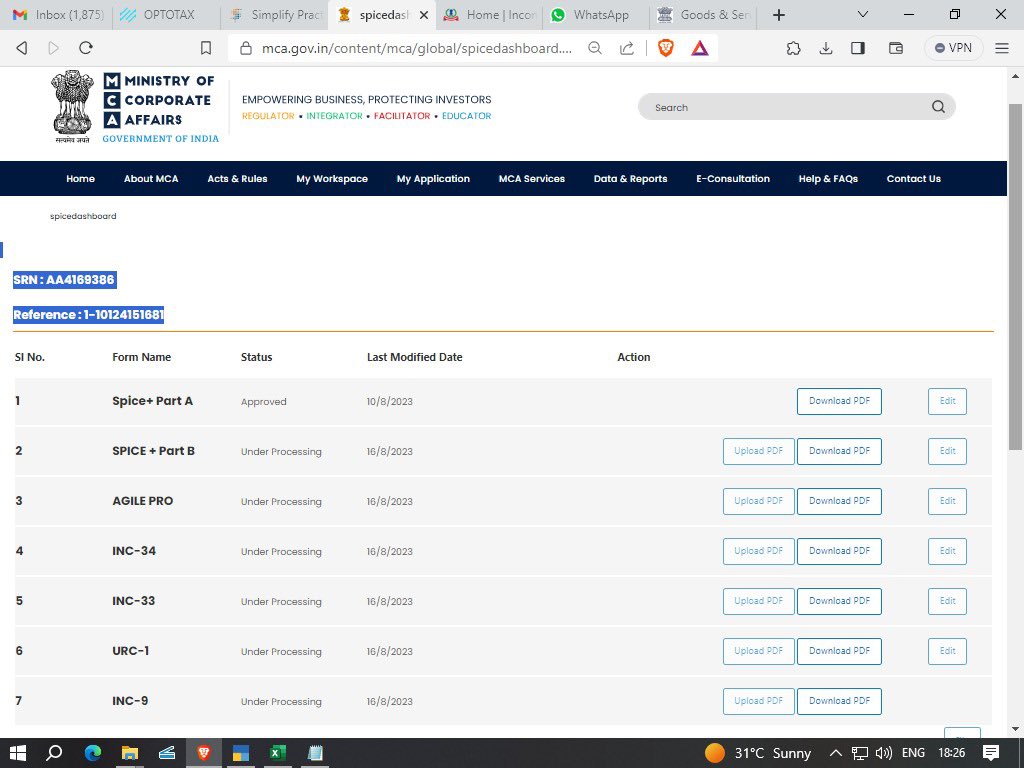
Task: Close the spicedashboard tab
Action: point(424,15)
